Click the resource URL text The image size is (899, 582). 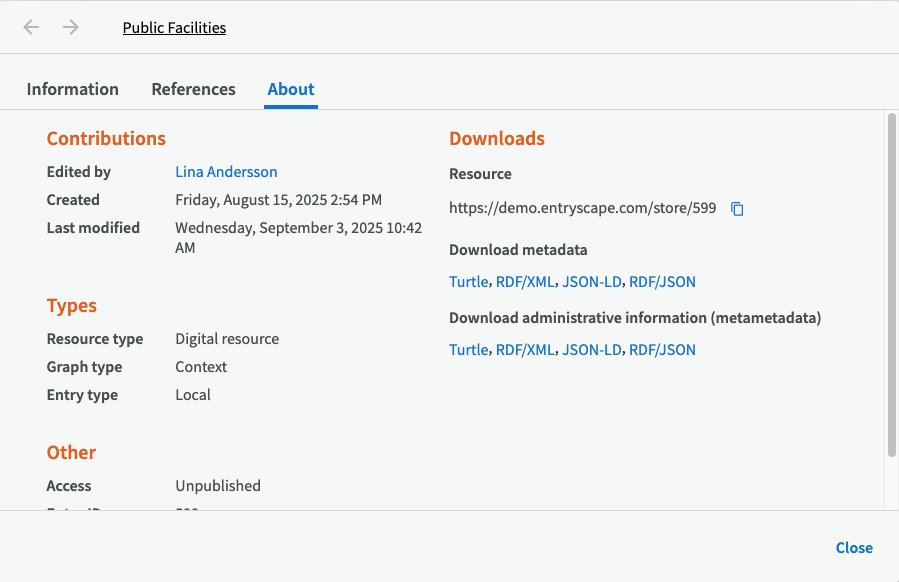click(x=582, y=209)
